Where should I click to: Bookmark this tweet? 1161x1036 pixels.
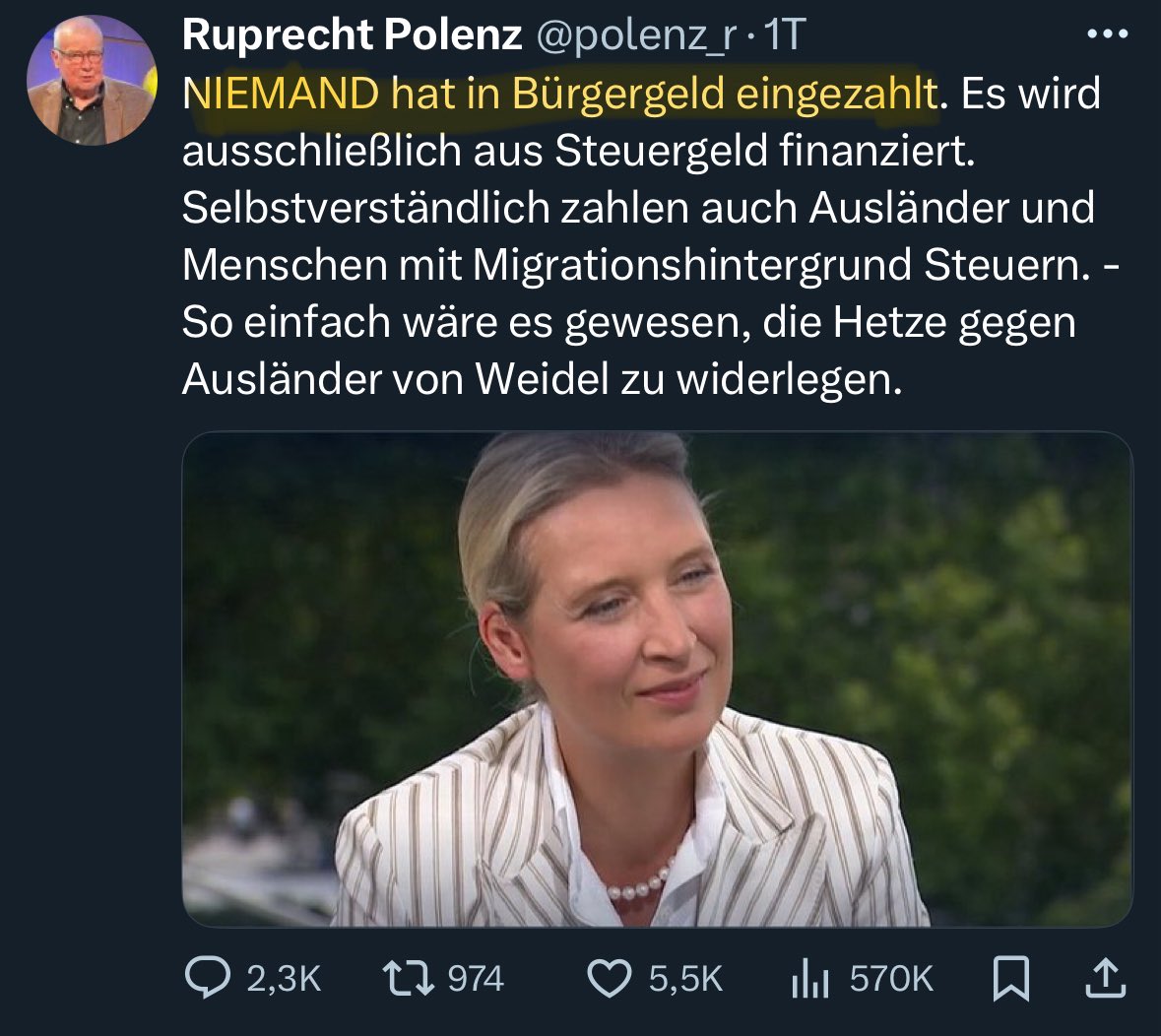click(x=1010, y=978)
